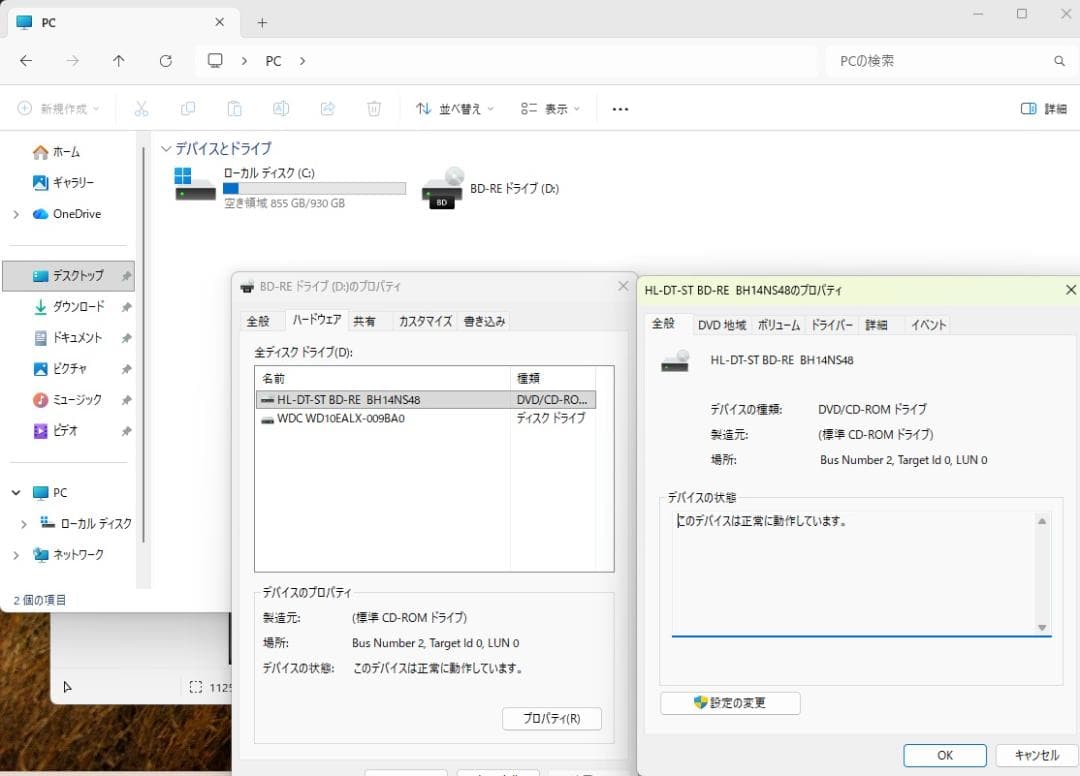The image size is (1080, 776).
Task: Select the Local Disk (C:) drive icon
Action: point(195,184)
